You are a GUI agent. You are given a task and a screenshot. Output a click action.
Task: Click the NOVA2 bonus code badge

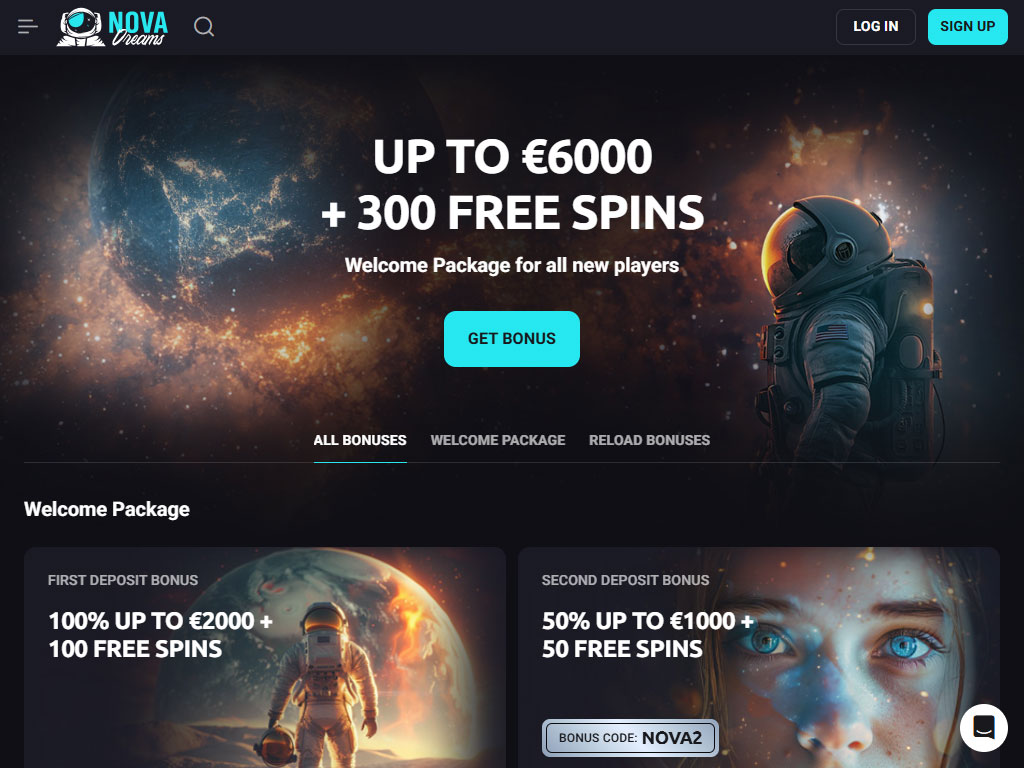(x=630, y=738)
